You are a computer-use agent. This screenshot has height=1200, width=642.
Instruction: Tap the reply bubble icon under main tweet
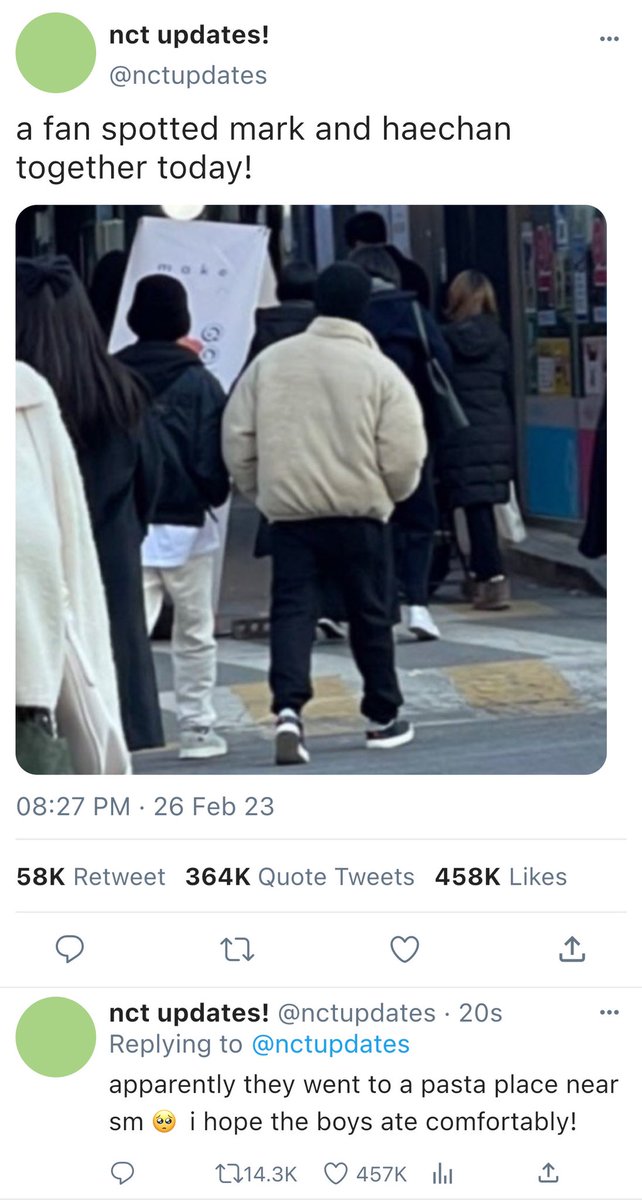pos(69,949)
